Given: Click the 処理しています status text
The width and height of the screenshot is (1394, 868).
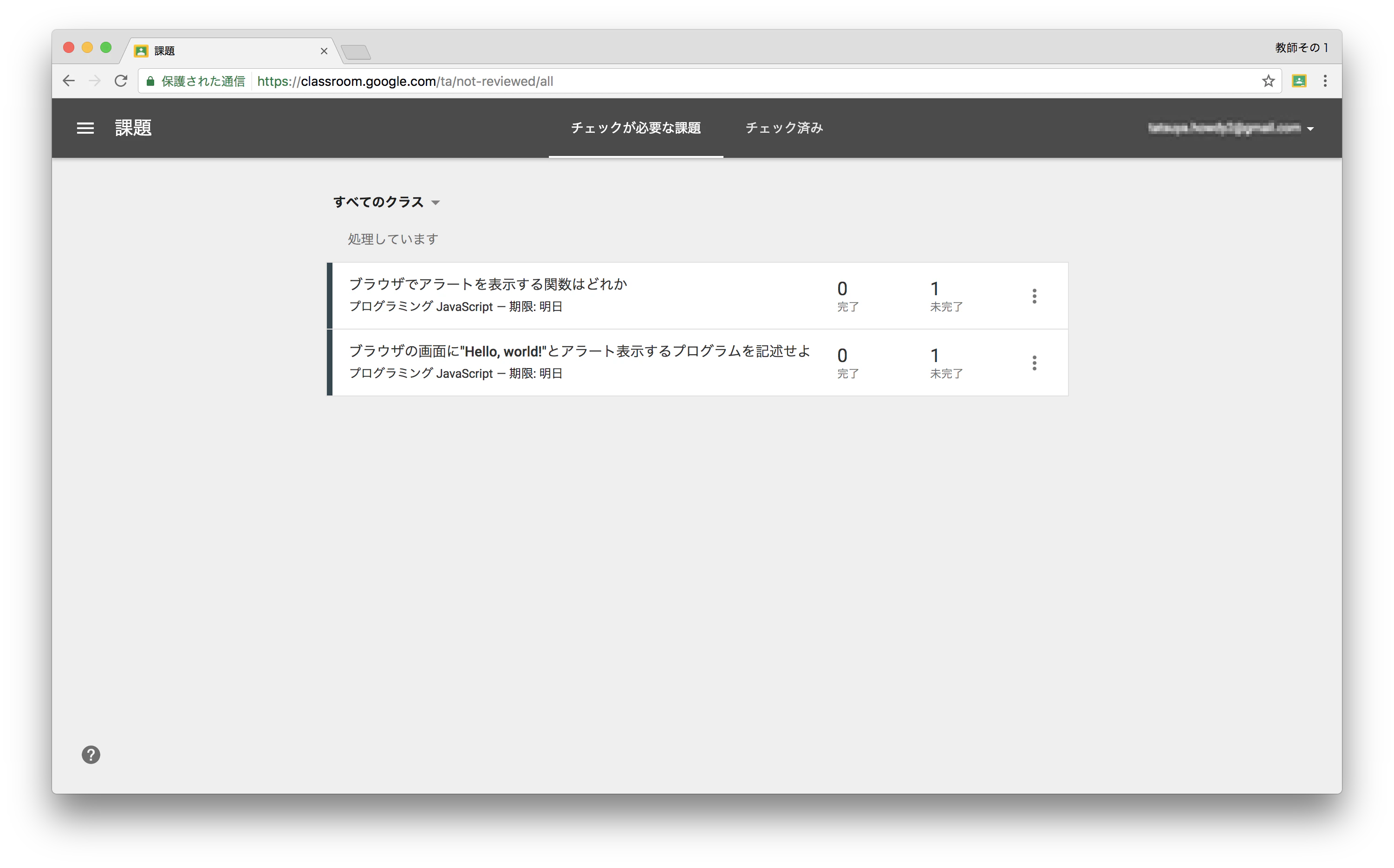Looking at the screenshot, I should [393, 239].
